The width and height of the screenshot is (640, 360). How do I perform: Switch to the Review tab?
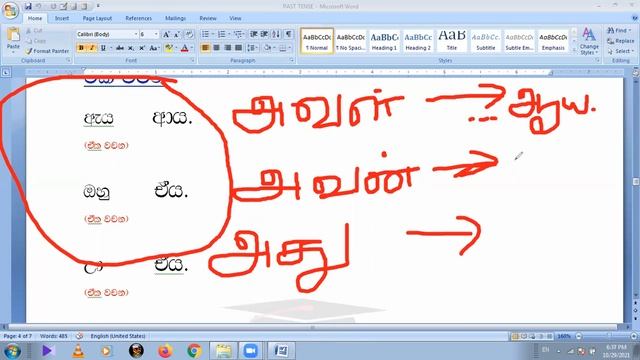pyautogui.click(x=208, y=18)
